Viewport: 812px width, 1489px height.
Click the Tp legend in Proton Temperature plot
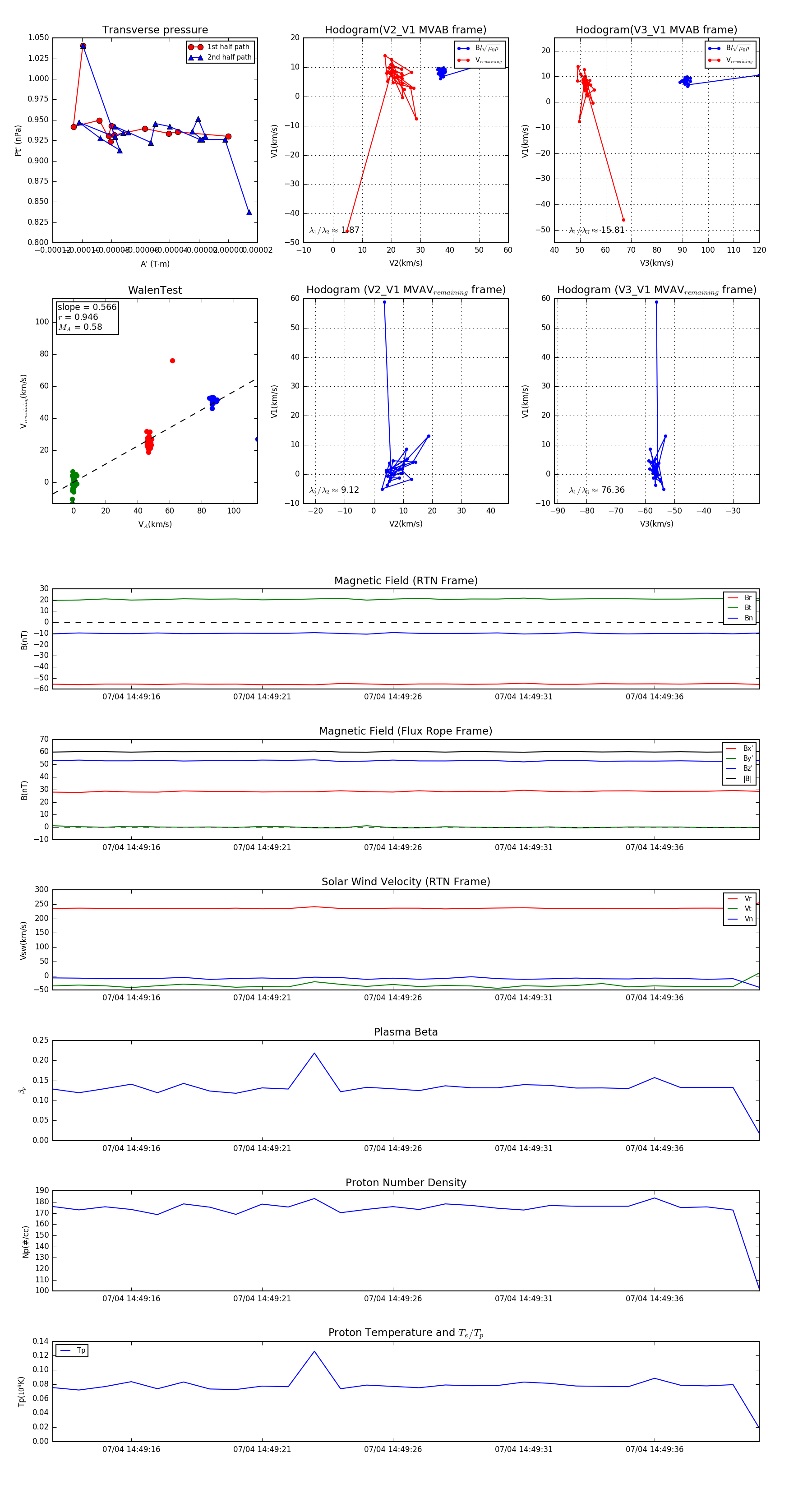[x=72, y=1350]
